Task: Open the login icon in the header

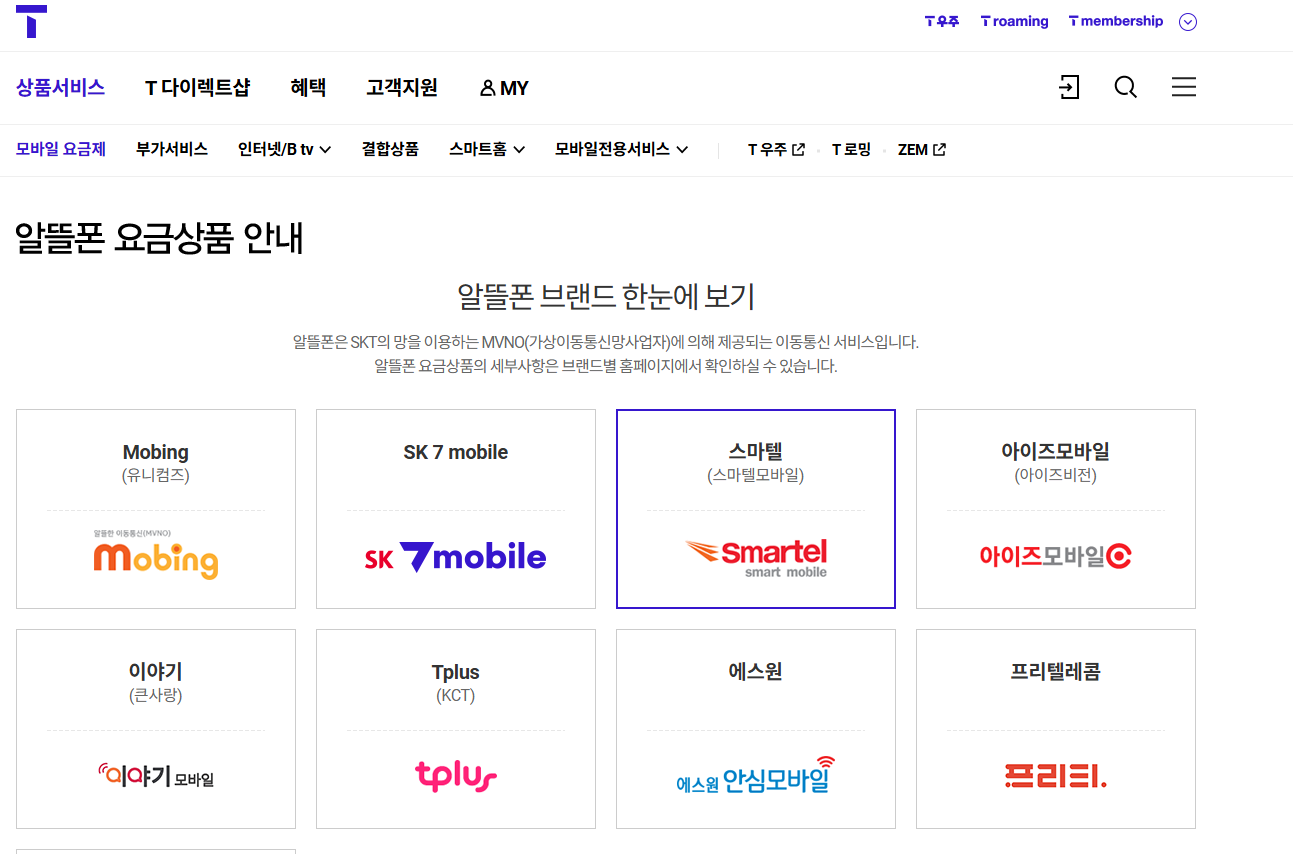Action: pyautogui.click(x=1069, y=87)
